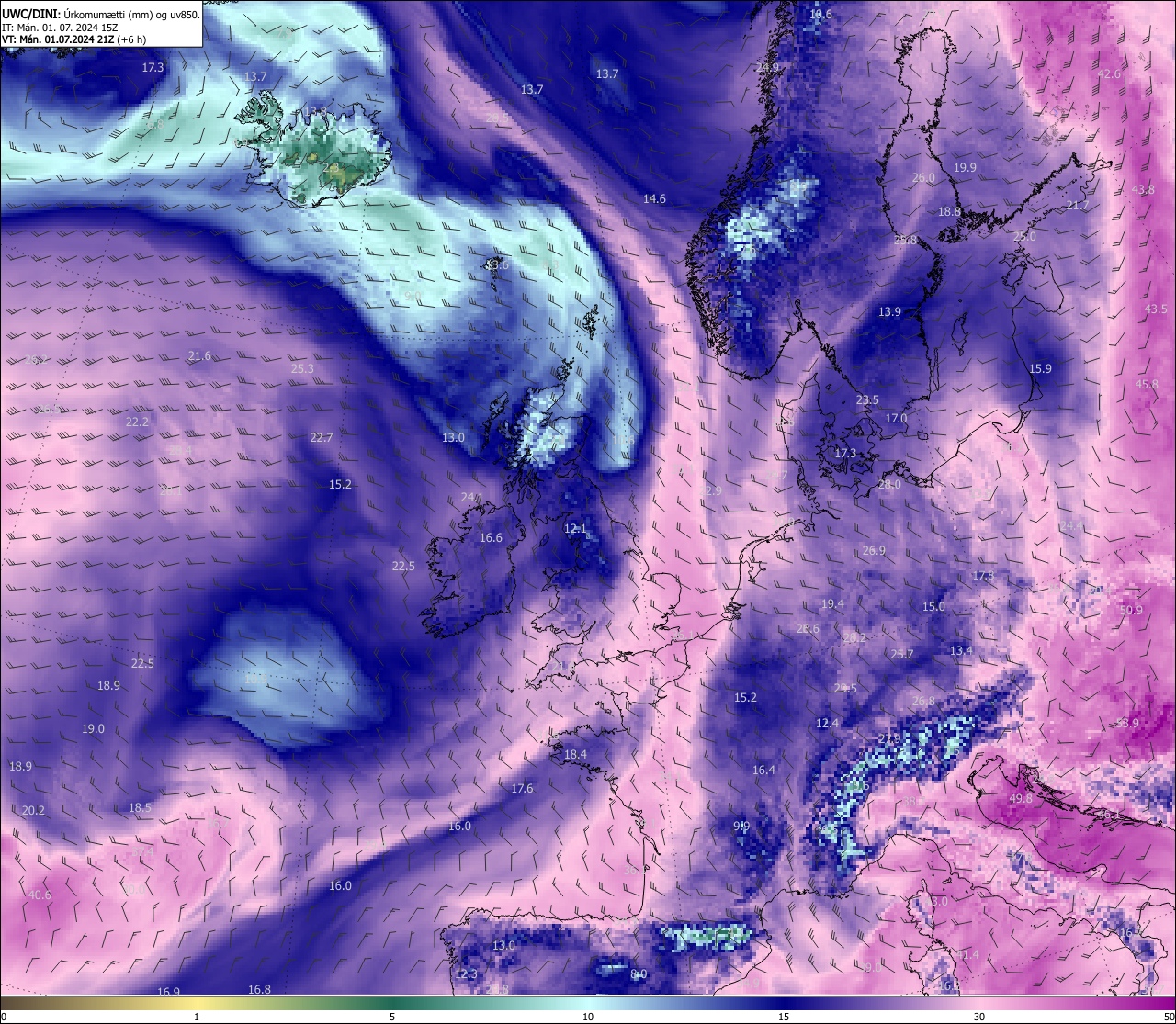Click the 20.2 value near the left edge
This screenshot has height=1024, width=1176.
pos(33,810)
